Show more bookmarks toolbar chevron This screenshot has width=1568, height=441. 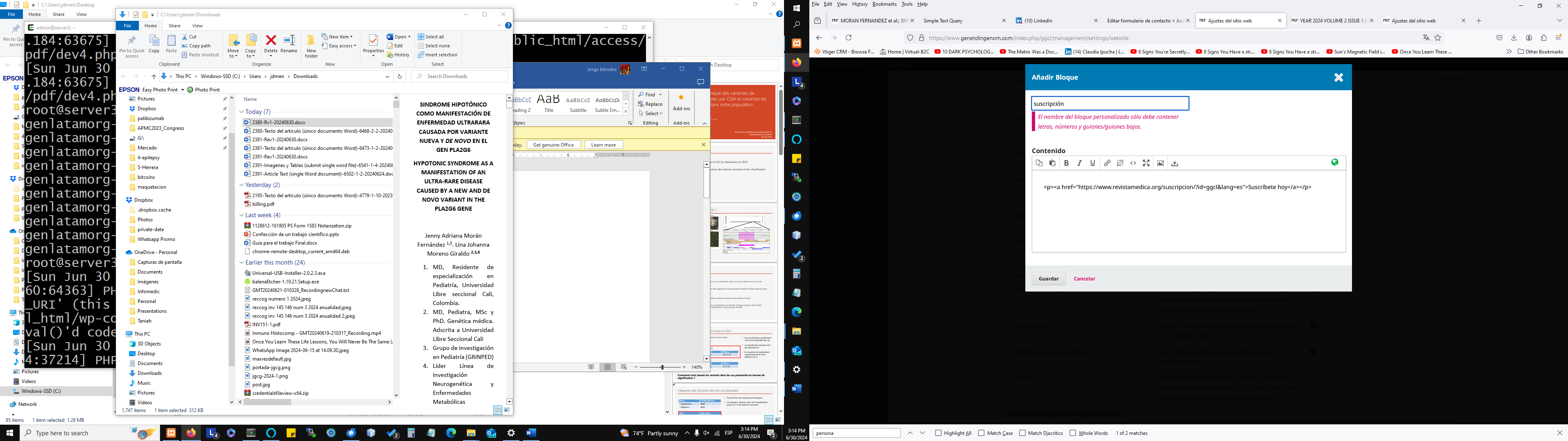click(1508, 52)
